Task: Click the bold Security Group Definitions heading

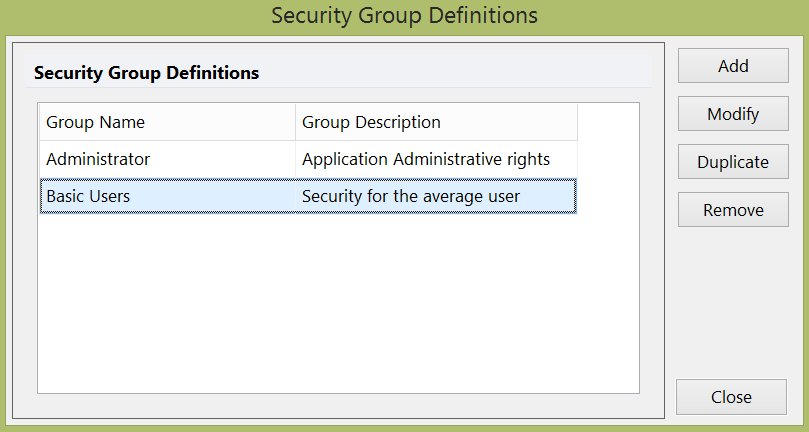Action: point(147,73)
